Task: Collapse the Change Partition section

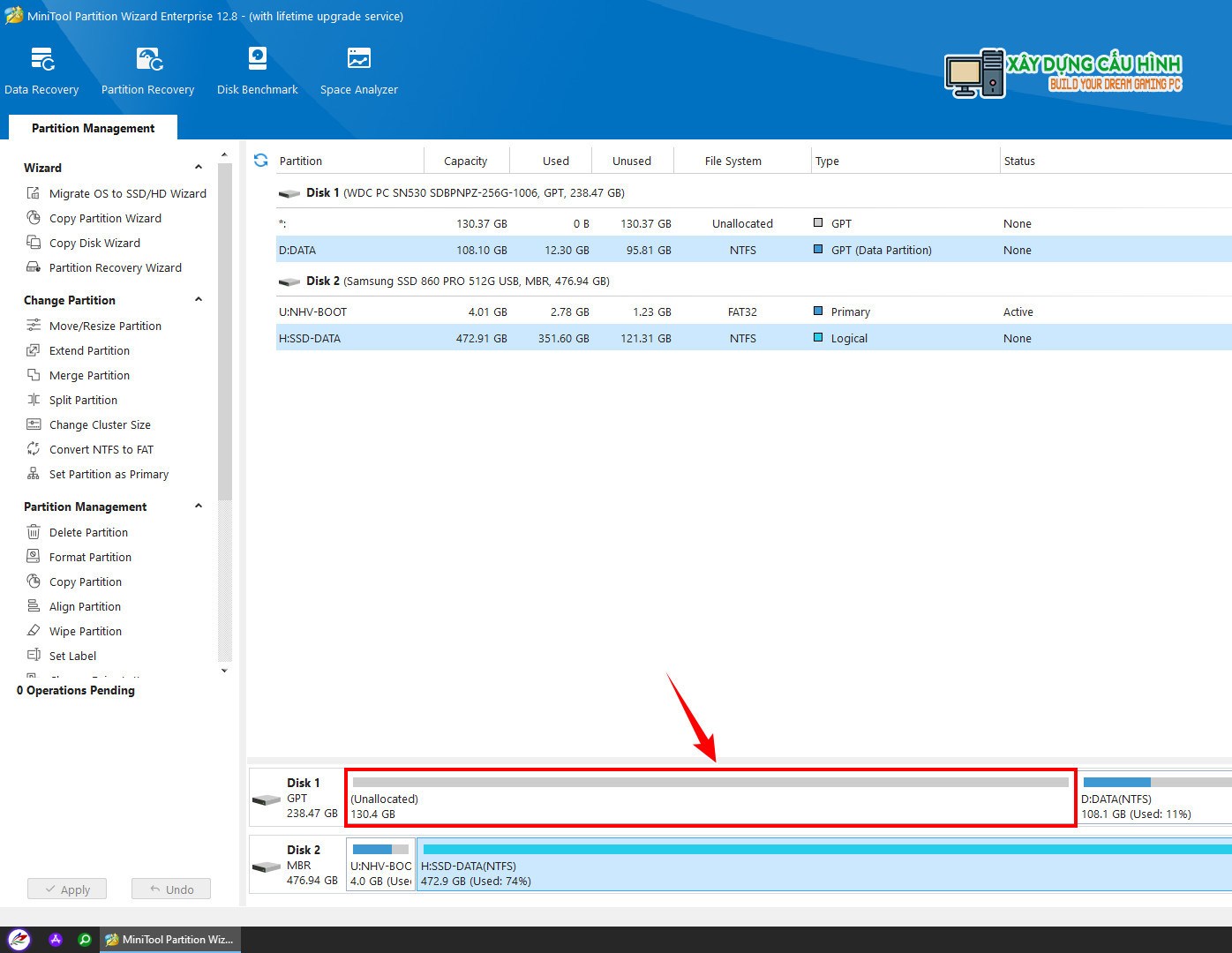Action: (199, 299)
